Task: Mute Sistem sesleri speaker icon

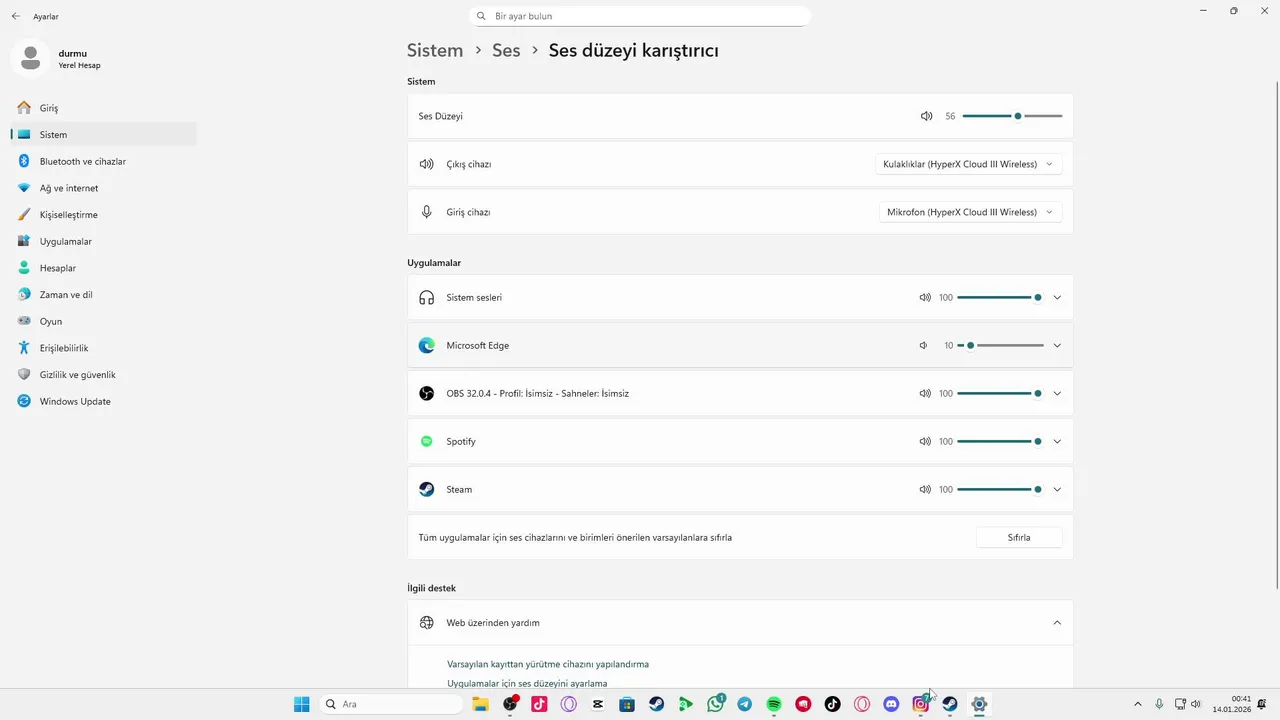Action: (925, 298)
